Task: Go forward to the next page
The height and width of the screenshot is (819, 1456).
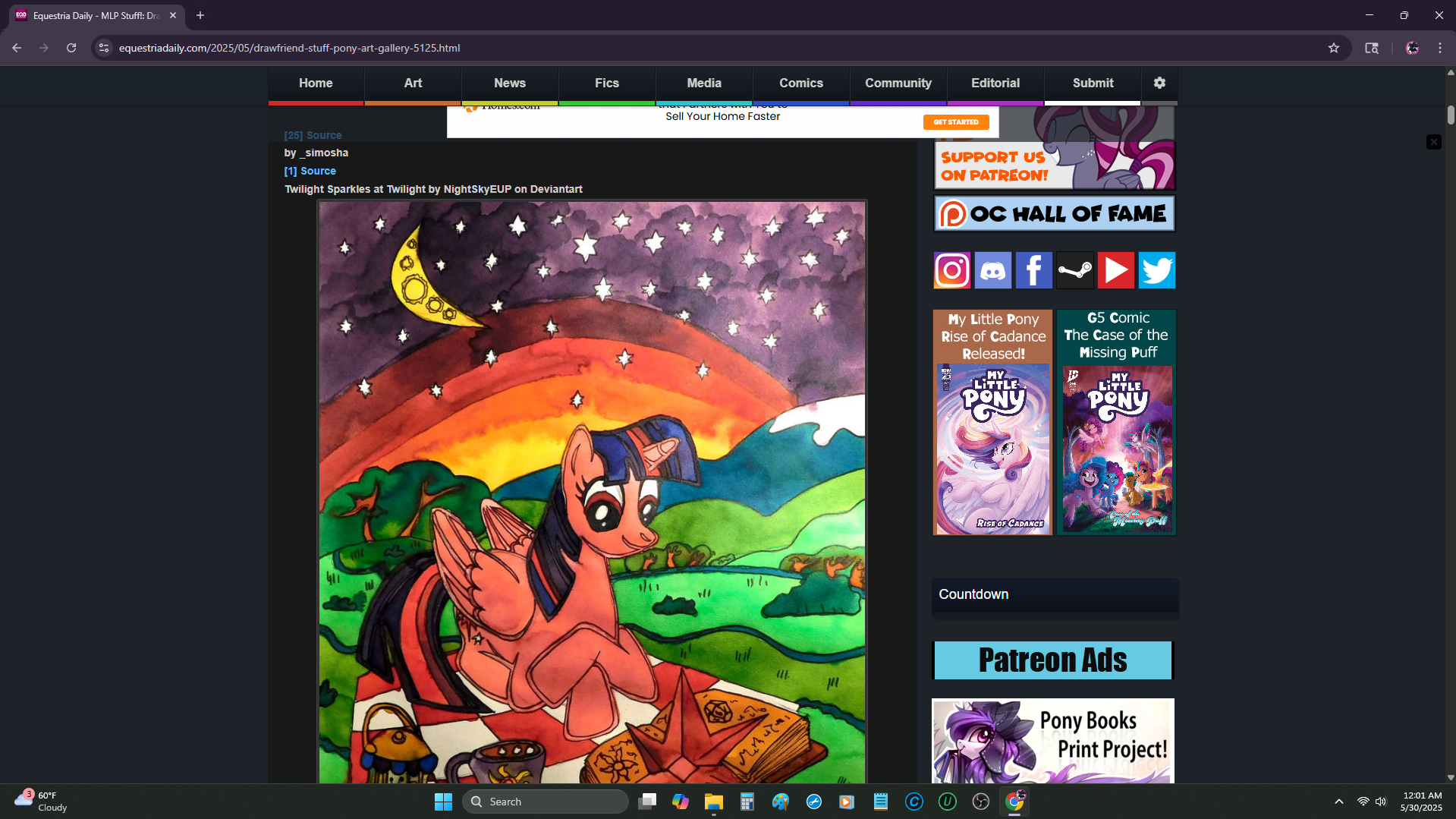Action: [x=44, y=48]
